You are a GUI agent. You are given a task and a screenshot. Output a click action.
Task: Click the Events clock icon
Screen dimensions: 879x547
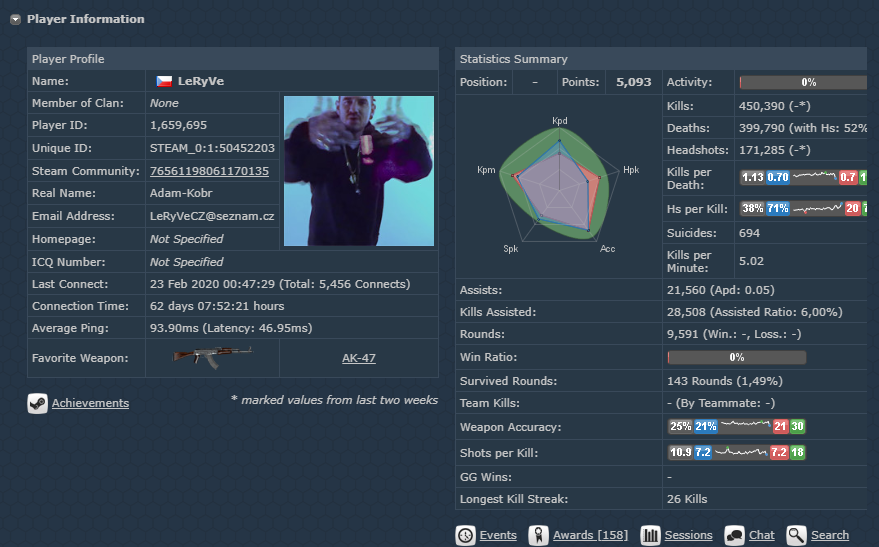pos(465,535)
